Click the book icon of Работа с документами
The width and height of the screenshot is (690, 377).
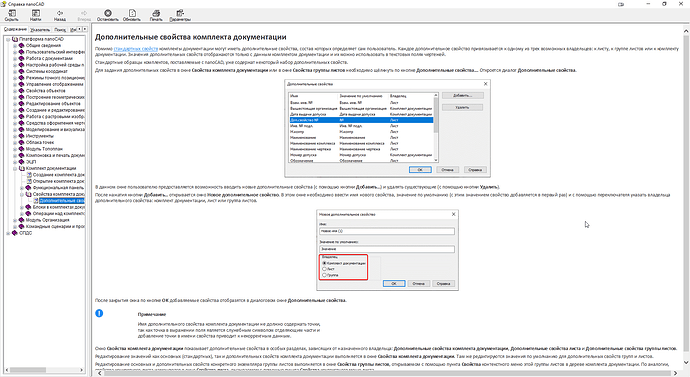coord(22,58)
